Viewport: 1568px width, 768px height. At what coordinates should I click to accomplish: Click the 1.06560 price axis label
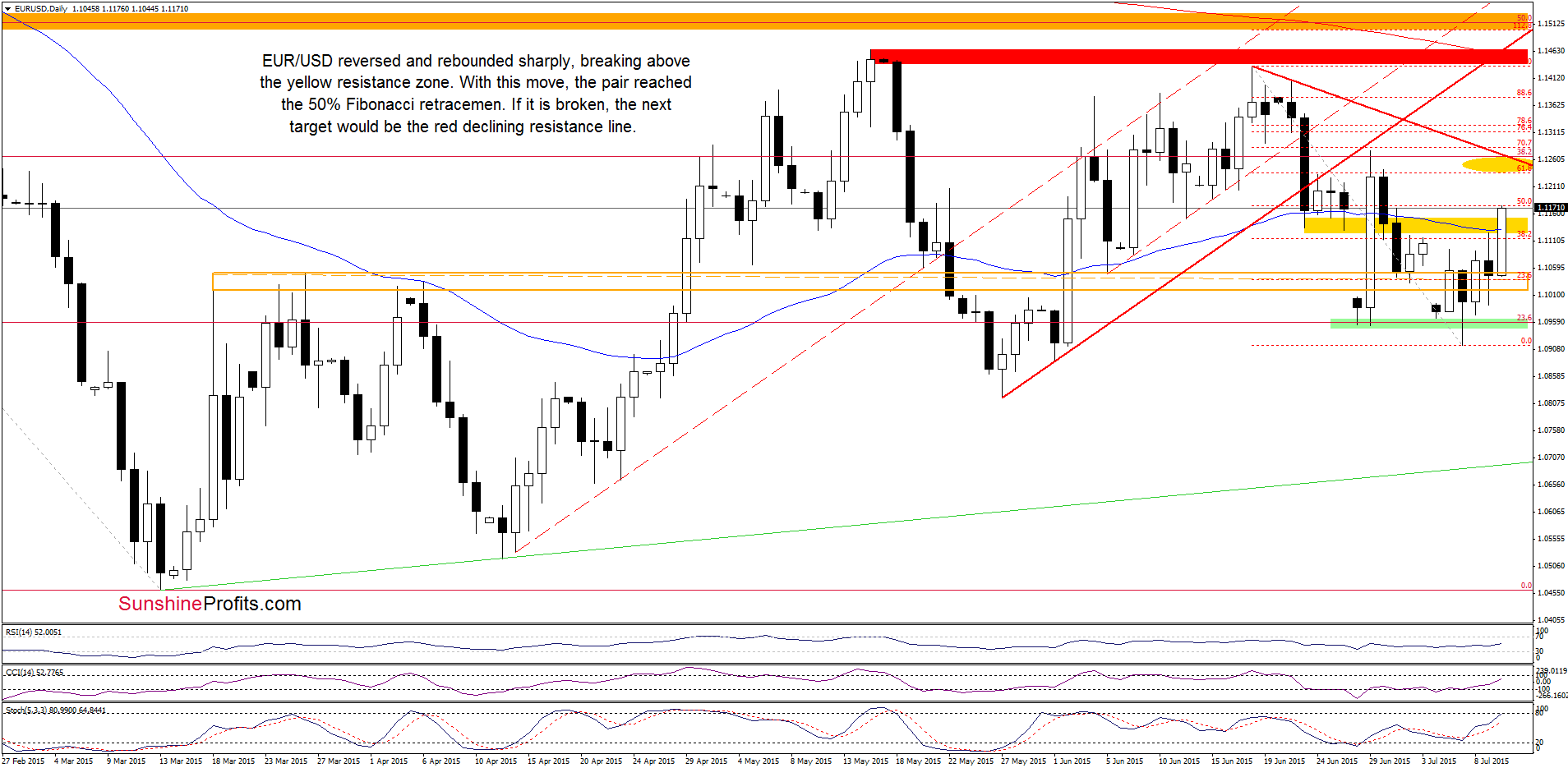point(1551,485)
